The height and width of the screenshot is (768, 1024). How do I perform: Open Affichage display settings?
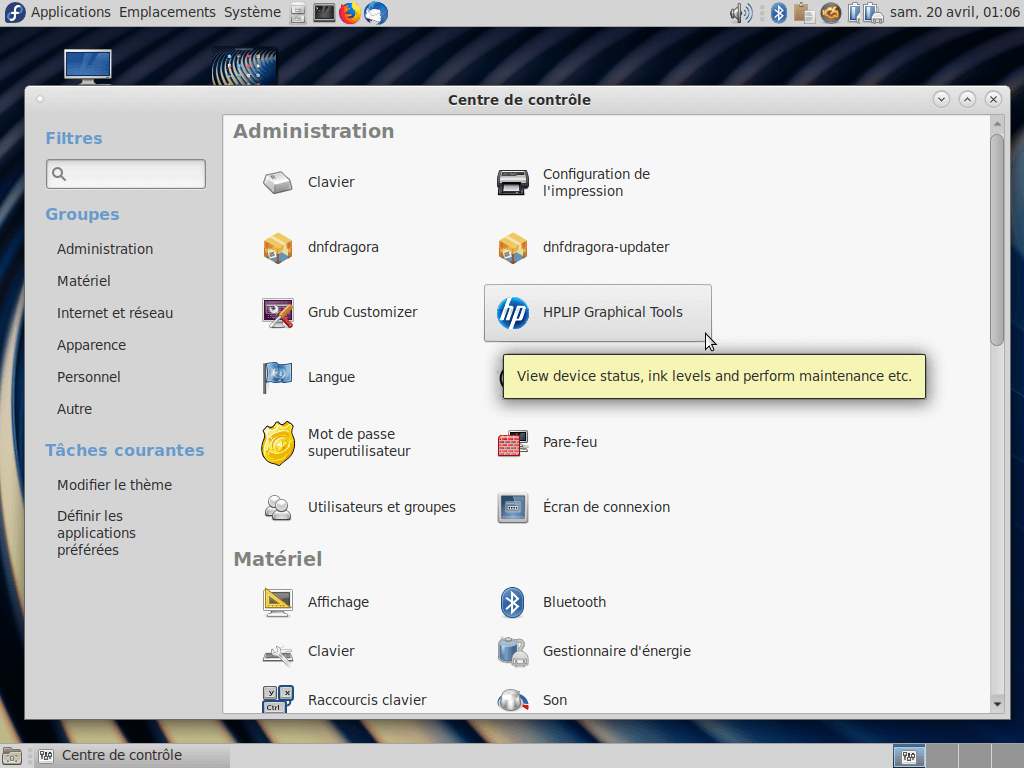pyautogui.click(x=315, y=602)
